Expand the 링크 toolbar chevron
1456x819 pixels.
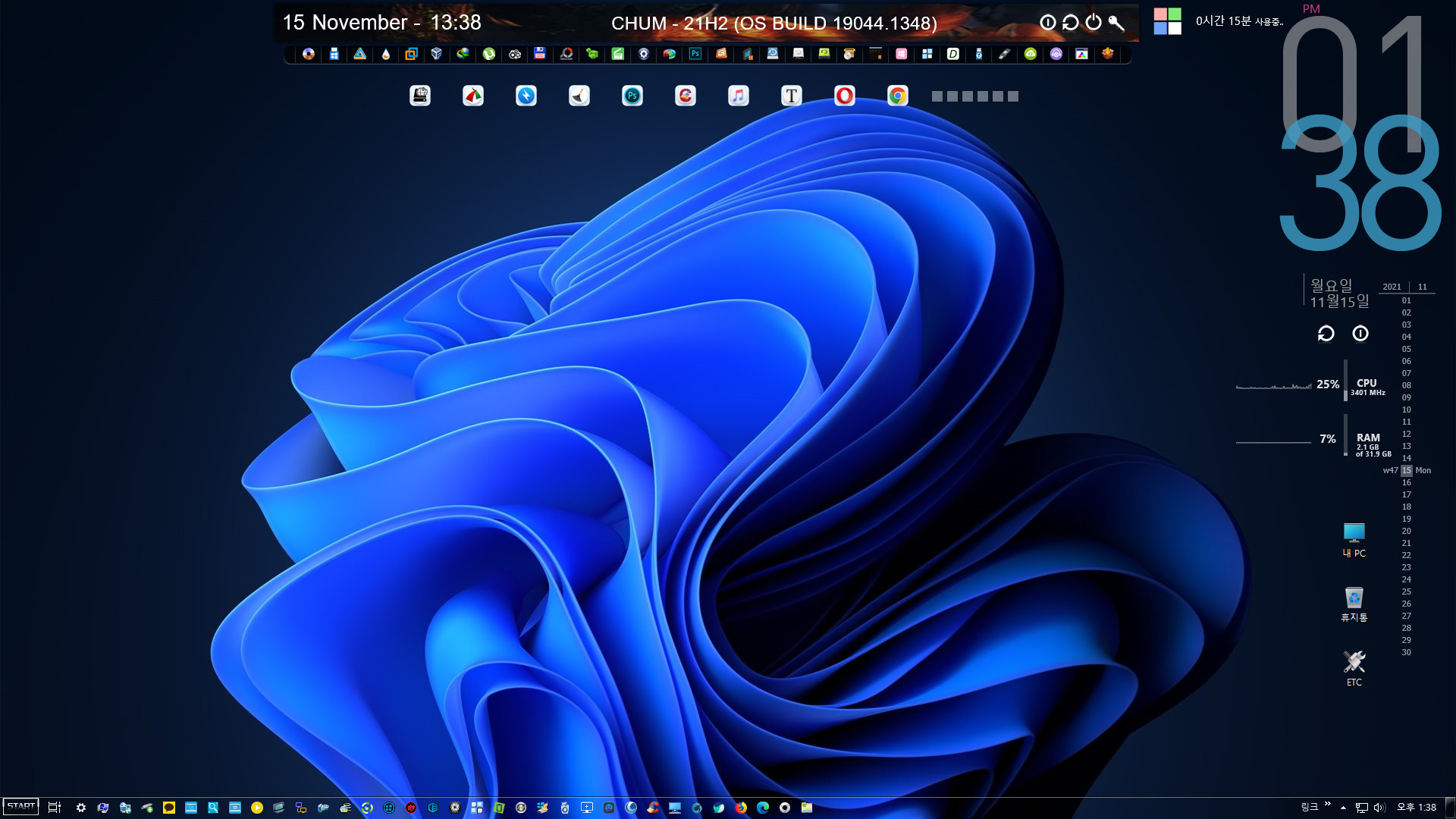tap(1328, 804)
